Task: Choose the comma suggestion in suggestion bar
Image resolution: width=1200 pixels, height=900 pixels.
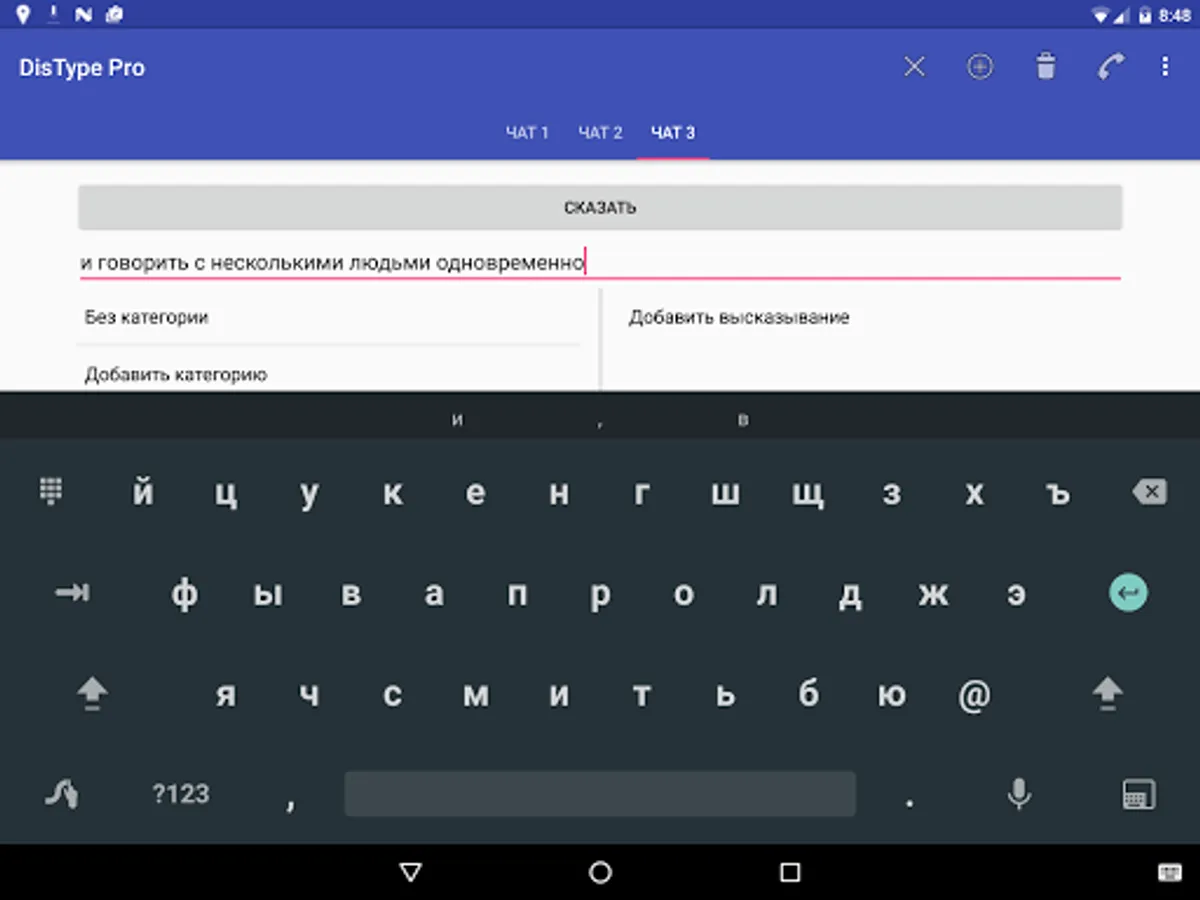Action: click(x=600, y=422)
